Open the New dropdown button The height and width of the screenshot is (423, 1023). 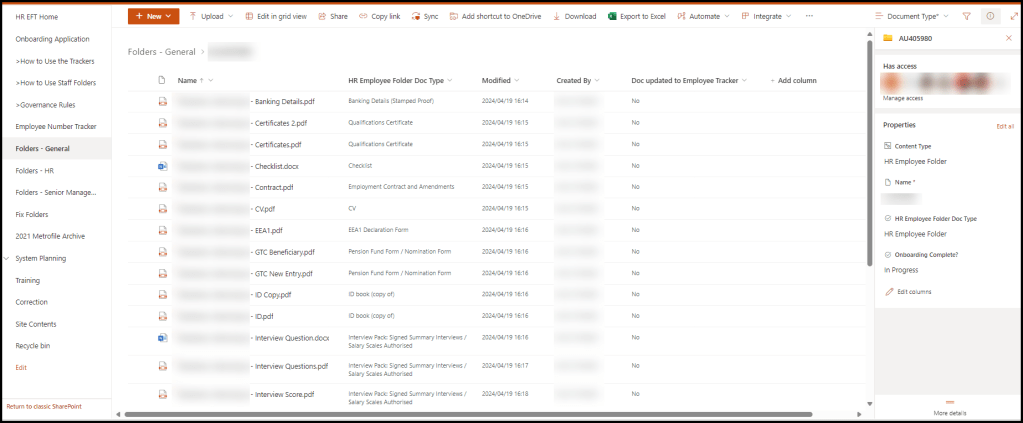(x=153, y=17)
